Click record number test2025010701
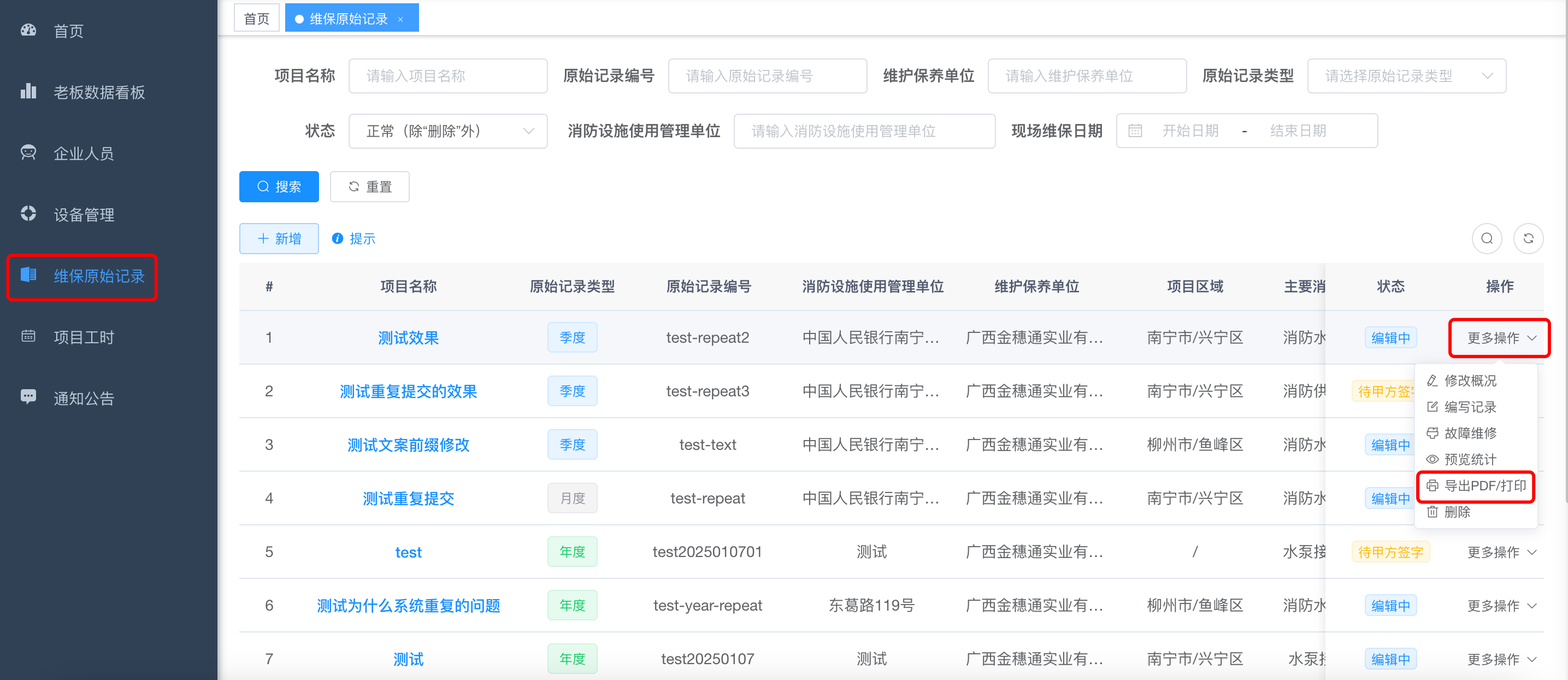The width and height of the screenshot is (1568, 680). (708, 552)
